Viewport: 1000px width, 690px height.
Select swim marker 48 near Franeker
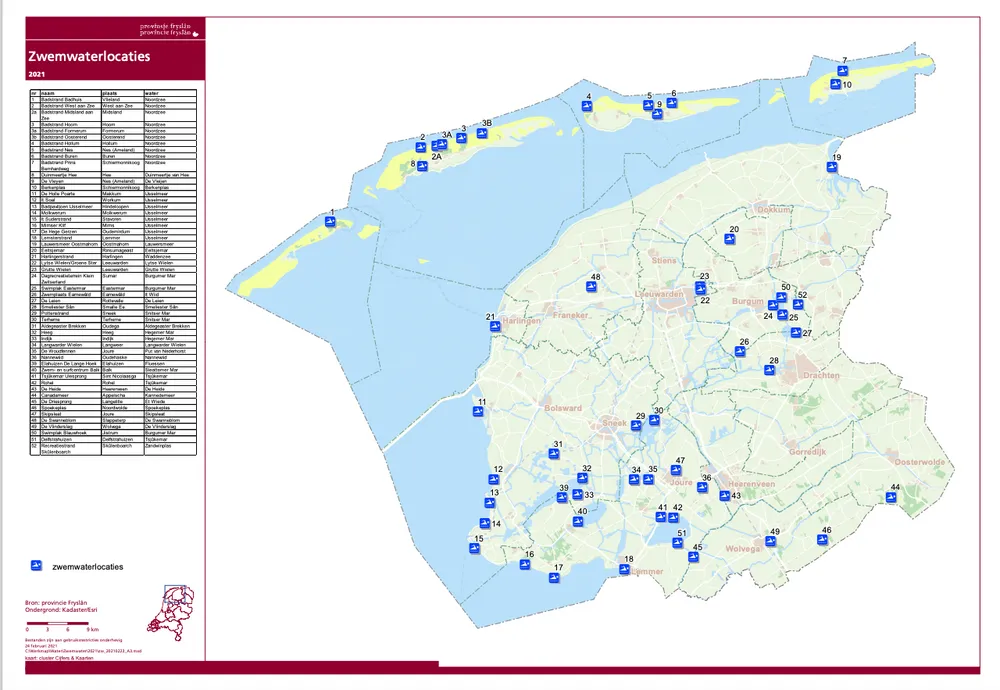(593, 288)
